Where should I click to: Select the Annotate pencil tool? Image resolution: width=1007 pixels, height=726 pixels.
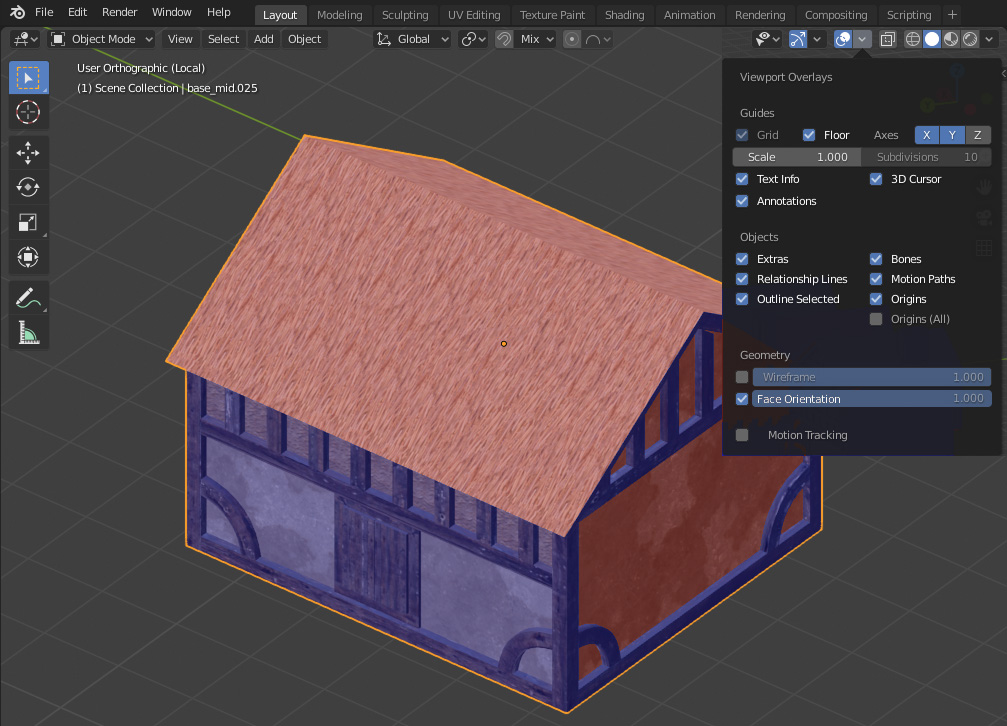[28, 298]
